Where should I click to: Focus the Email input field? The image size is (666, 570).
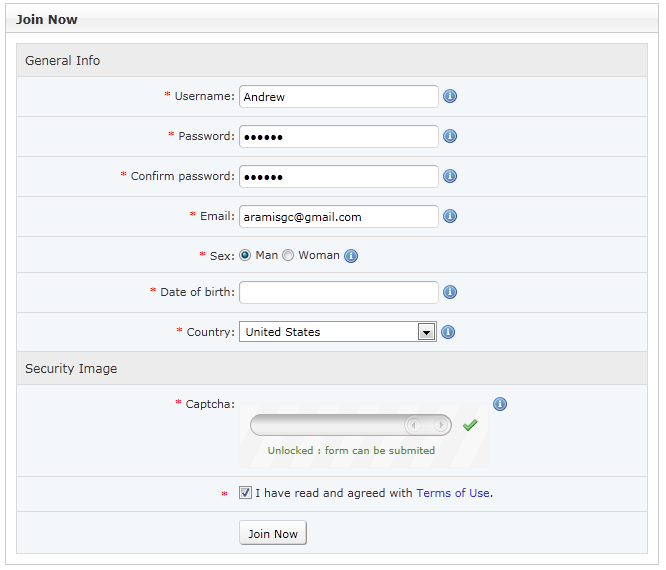click(x=339, y=216)
